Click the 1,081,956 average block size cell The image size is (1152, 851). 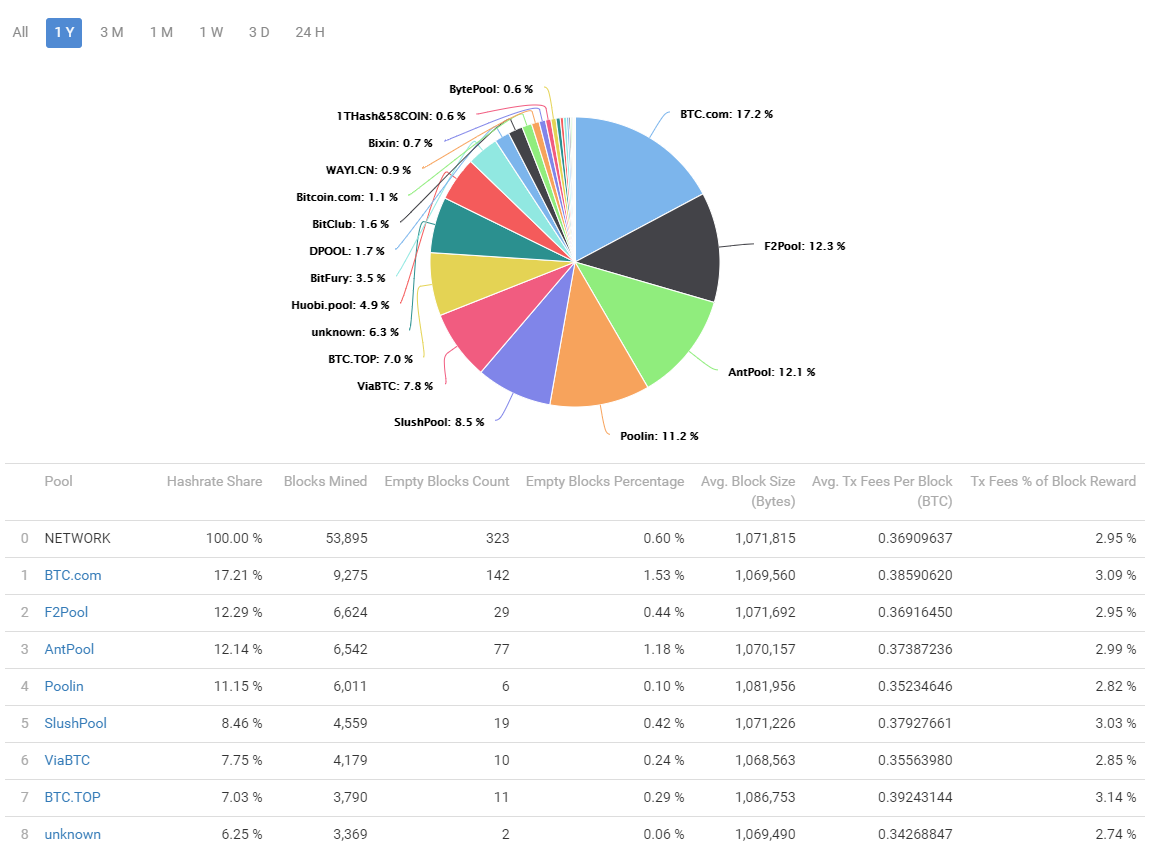click(x=765, y=686)
